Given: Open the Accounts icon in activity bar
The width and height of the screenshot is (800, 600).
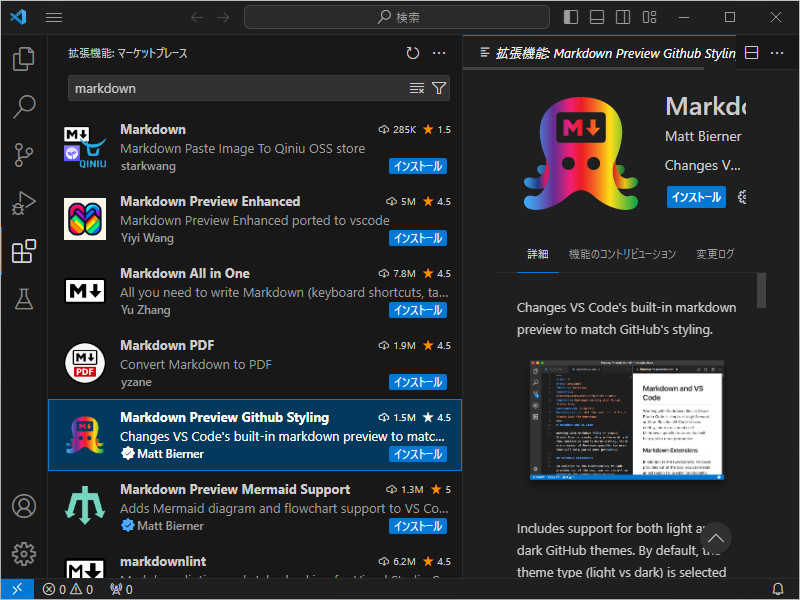Looking at the screenshot, I should tap(23, 507).
